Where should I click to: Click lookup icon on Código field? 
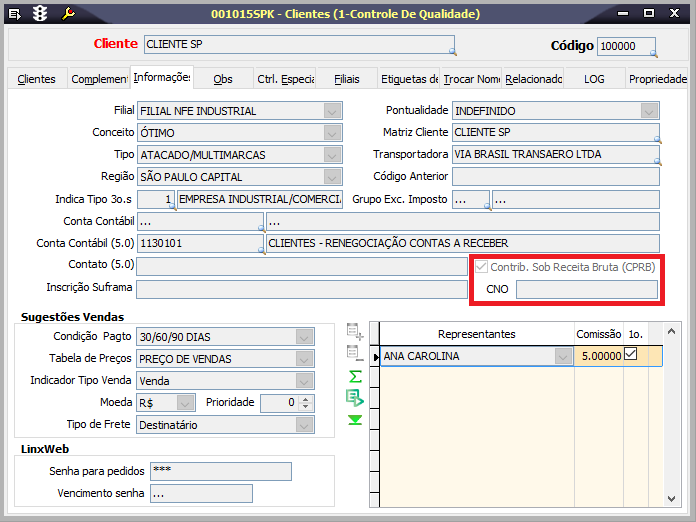click(x=654, y=54)
